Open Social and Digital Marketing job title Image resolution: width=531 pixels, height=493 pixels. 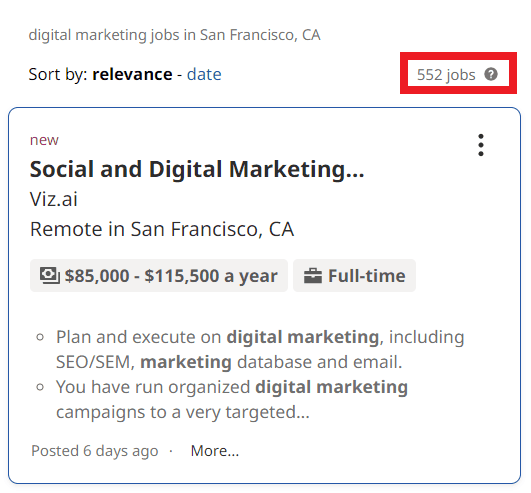coord(197,169)
